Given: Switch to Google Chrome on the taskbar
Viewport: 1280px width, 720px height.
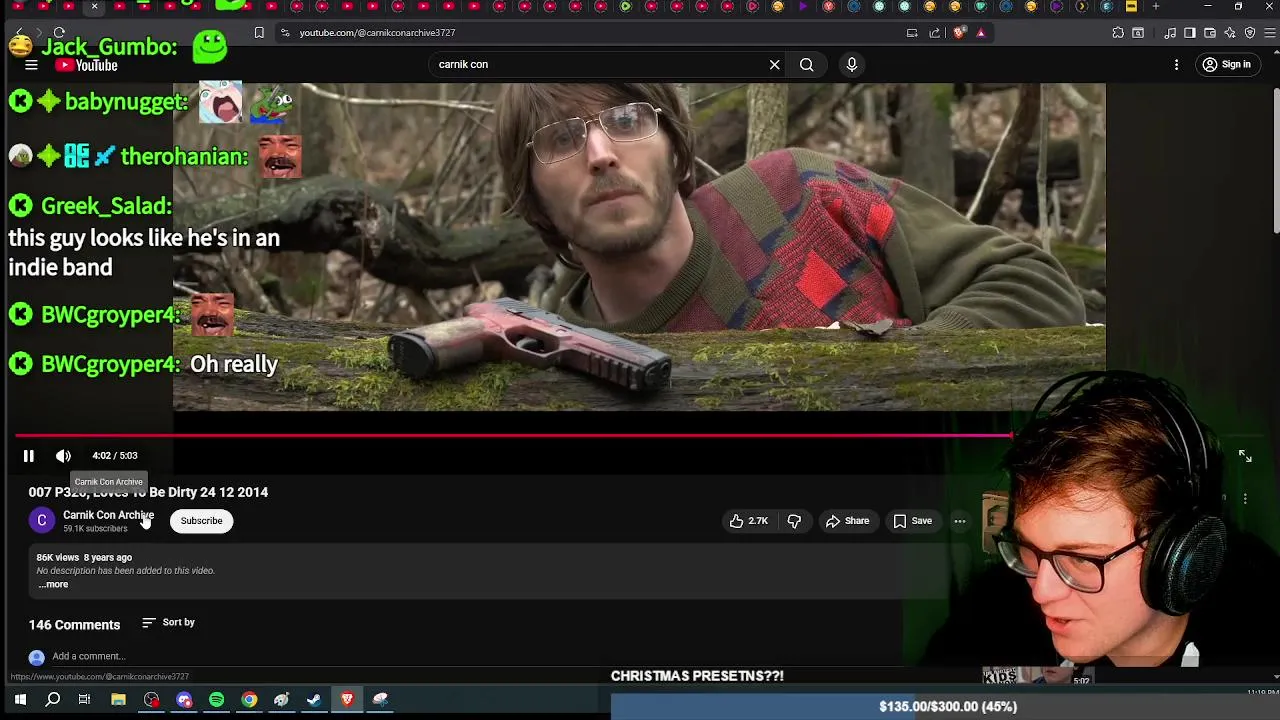Looking at the screenshot, I should (249, 700).
